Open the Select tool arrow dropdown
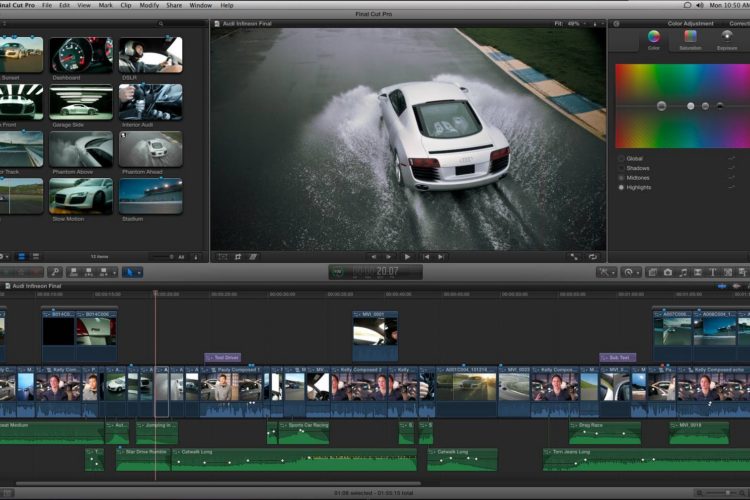This screenshot has width=750, height=500. [x=133, y=272]
